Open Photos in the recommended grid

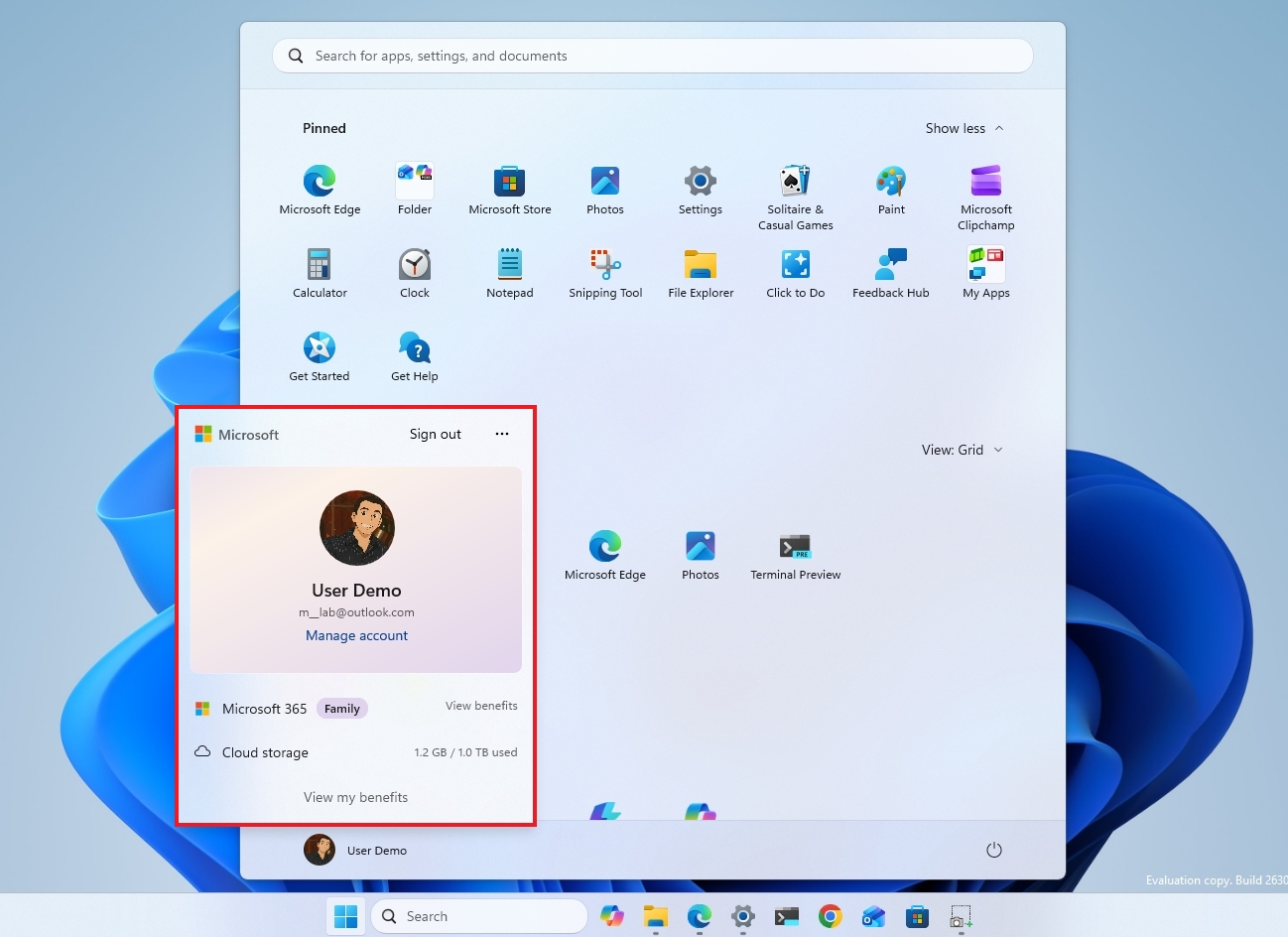pyautogui.click(x=701, y=555)
